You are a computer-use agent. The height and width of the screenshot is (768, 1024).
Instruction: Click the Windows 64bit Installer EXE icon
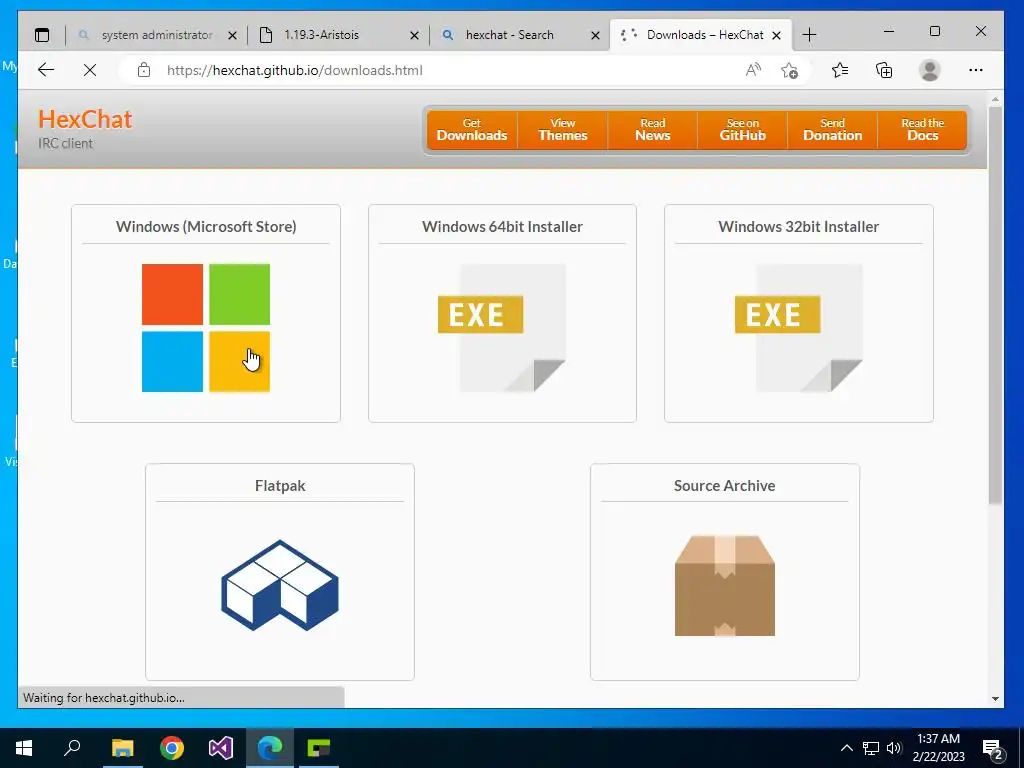click(502, 328)
